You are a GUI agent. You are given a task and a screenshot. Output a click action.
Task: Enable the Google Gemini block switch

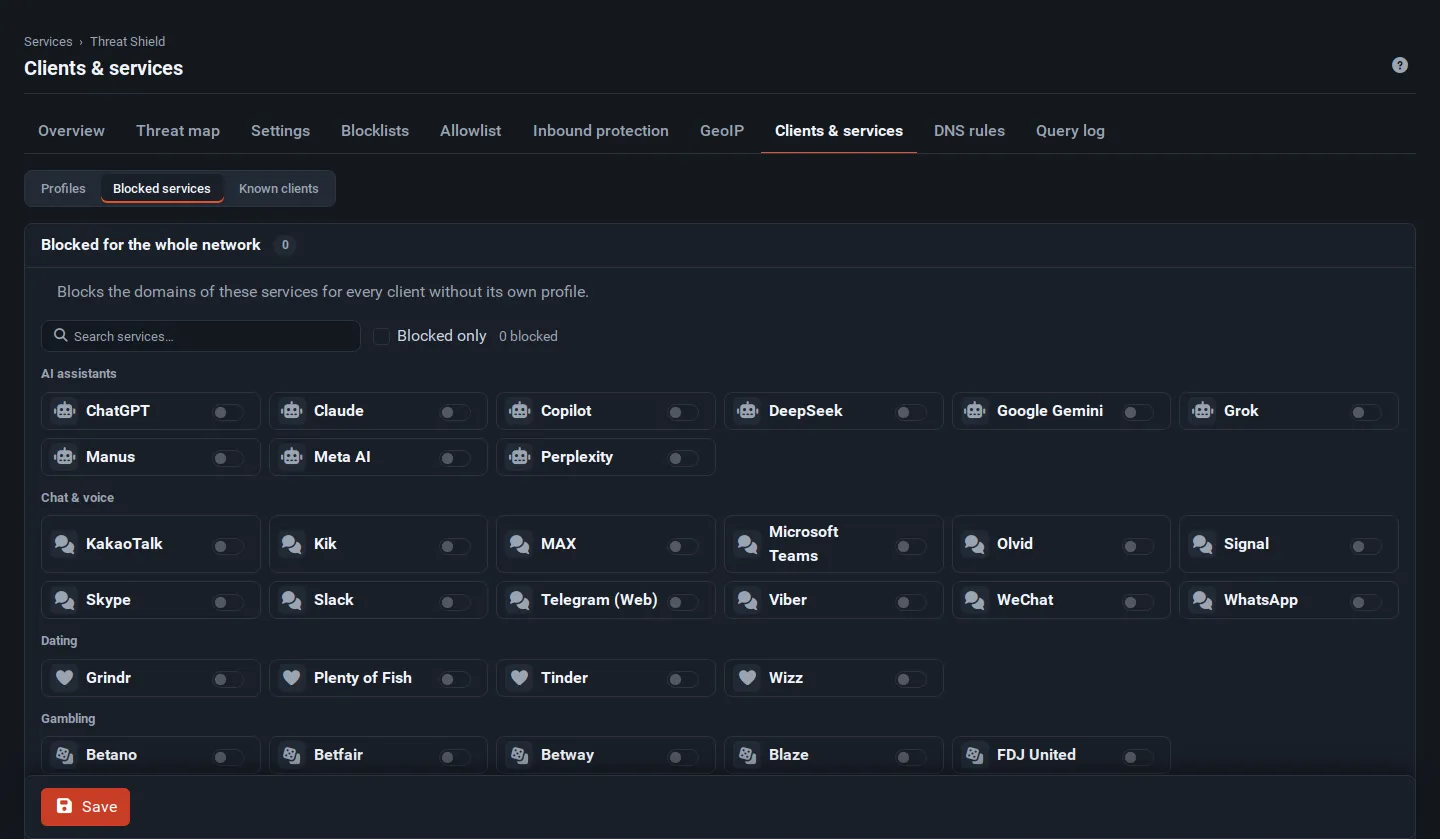click(x=1138, y=412)
